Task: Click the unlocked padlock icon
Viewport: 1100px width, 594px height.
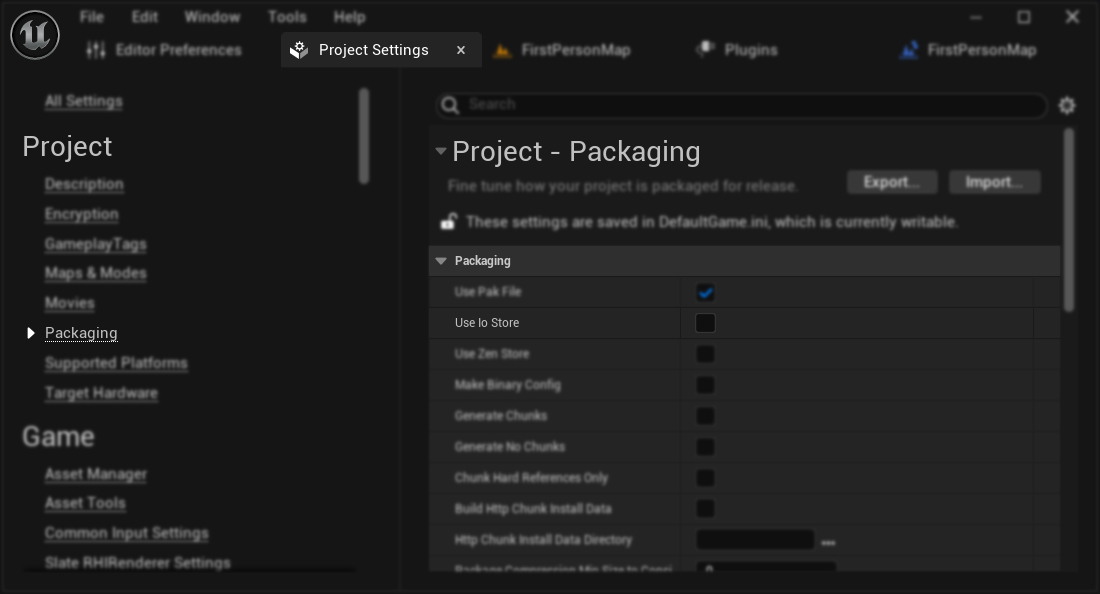Action: (448, 222)
